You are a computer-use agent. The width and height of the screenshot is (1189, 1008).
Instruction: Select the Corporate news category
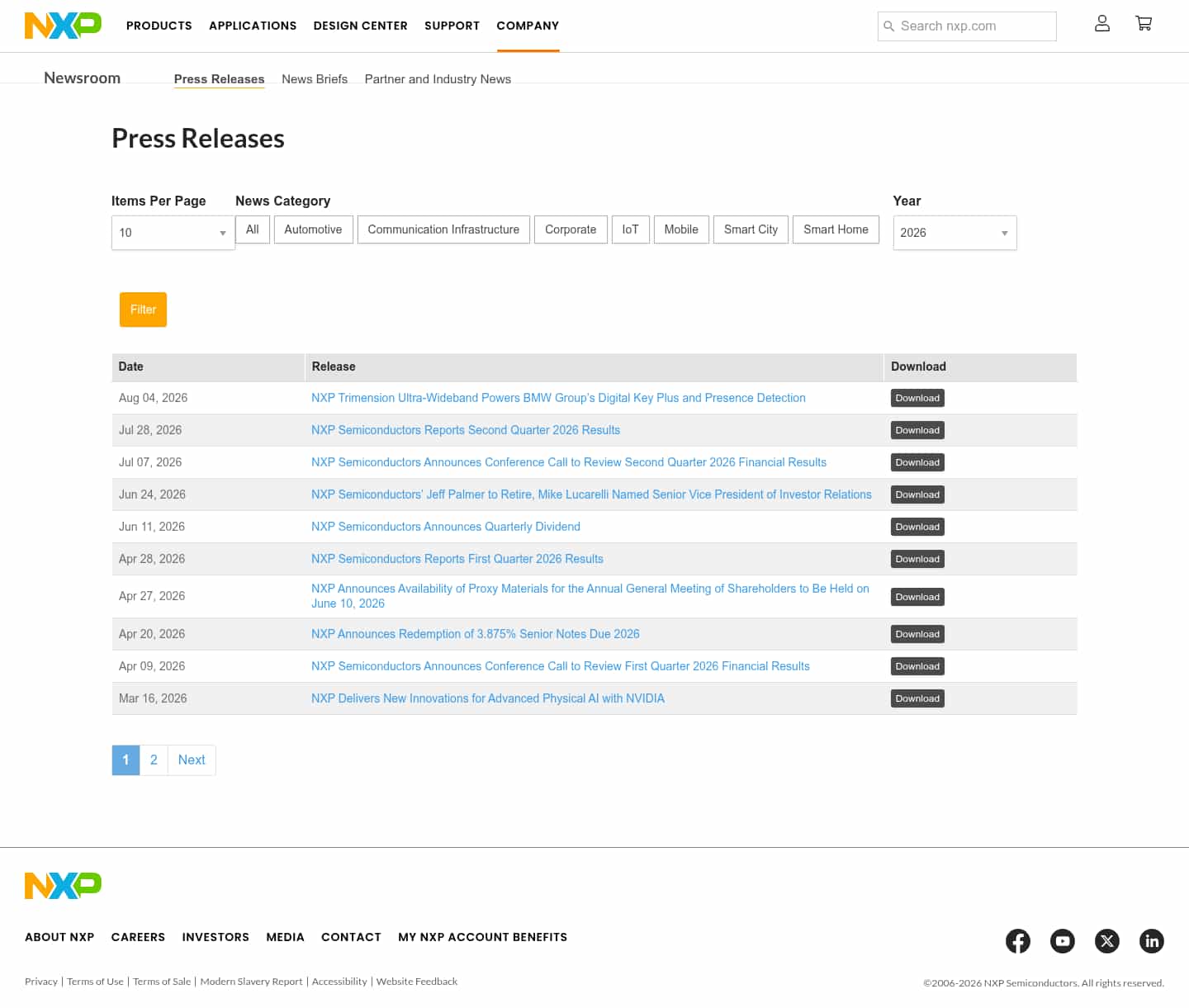pos(571,230)
